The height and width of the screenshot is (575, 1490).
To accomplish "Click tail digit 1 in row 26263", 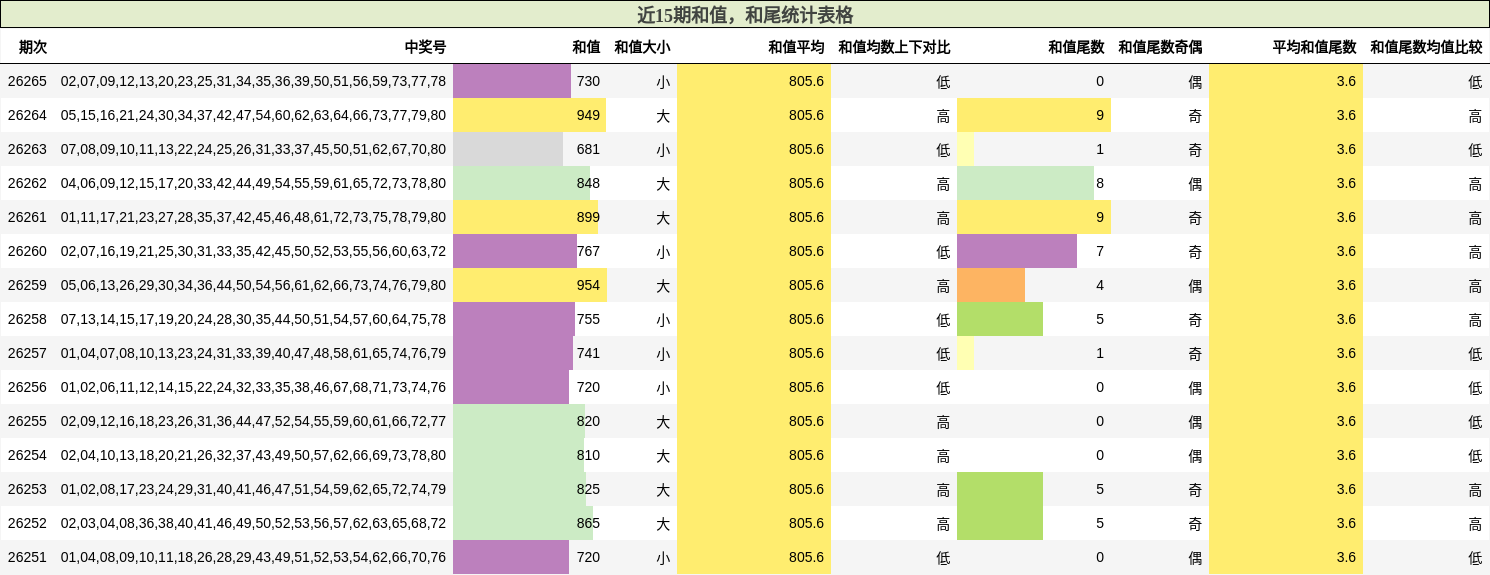I will (x=1100, y=149).
